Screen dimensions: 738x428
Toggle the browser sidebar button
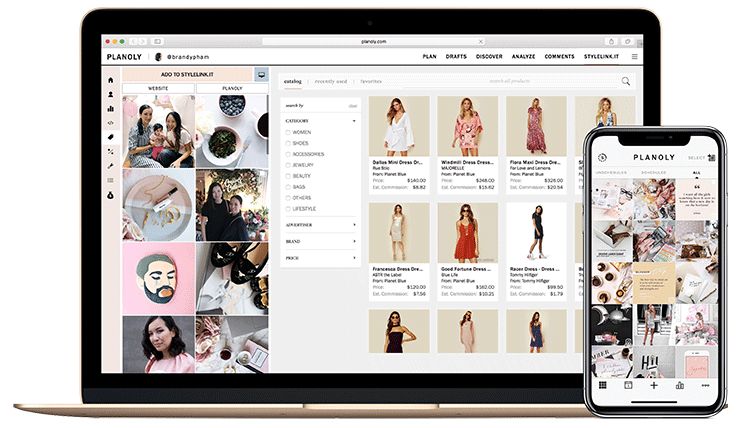[158, 41]
